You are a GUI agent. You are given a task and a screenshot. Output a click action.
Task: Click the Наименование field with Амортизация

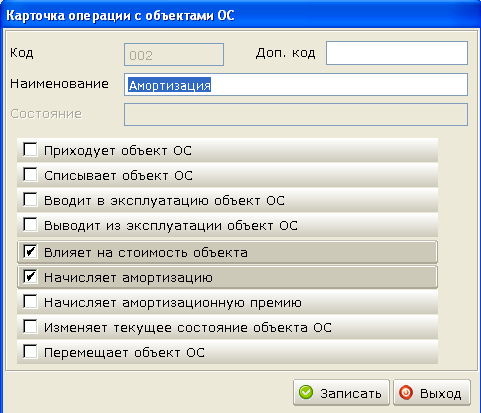pyautogui.click(x=296, y=85)
